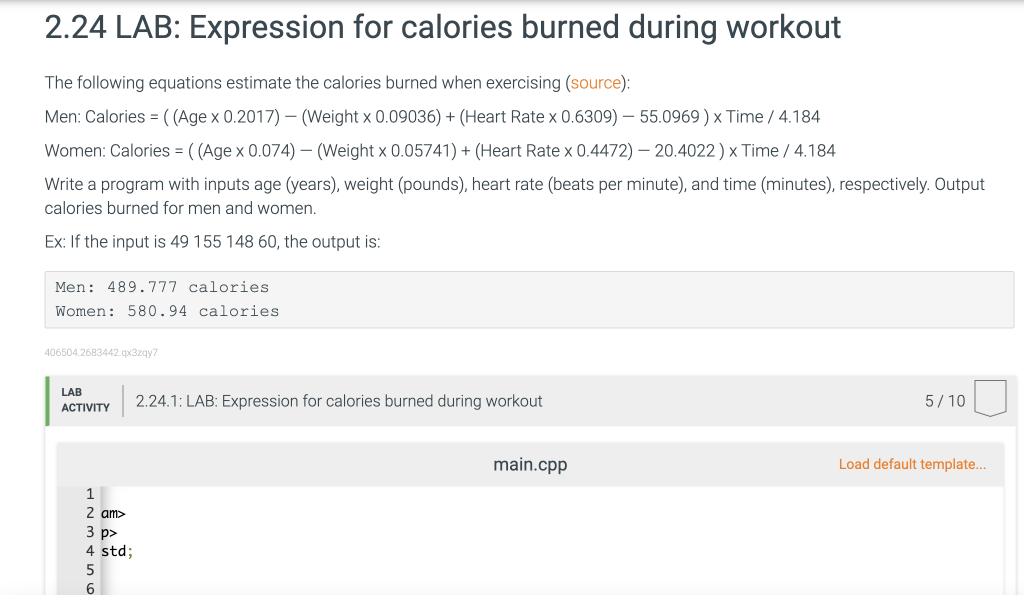Viewport: 1024px width, 595px height.
Task: Select line number 4 in the editor
Action: (90, 550)
